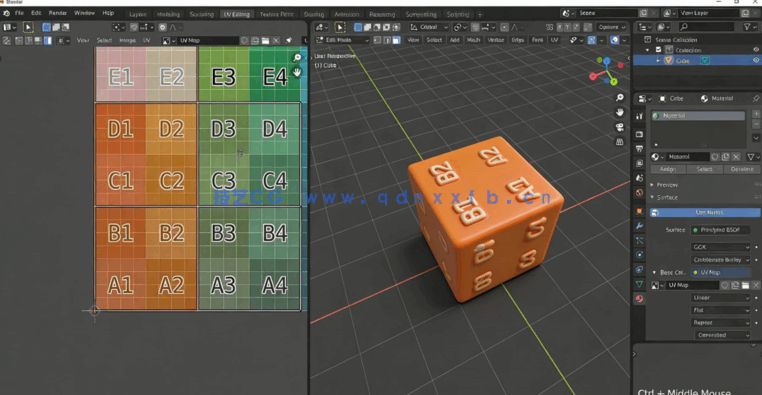Expand the Preview panel
This screenshot has height=395, width=762.
pyautogui.click(x=667, y=185)
